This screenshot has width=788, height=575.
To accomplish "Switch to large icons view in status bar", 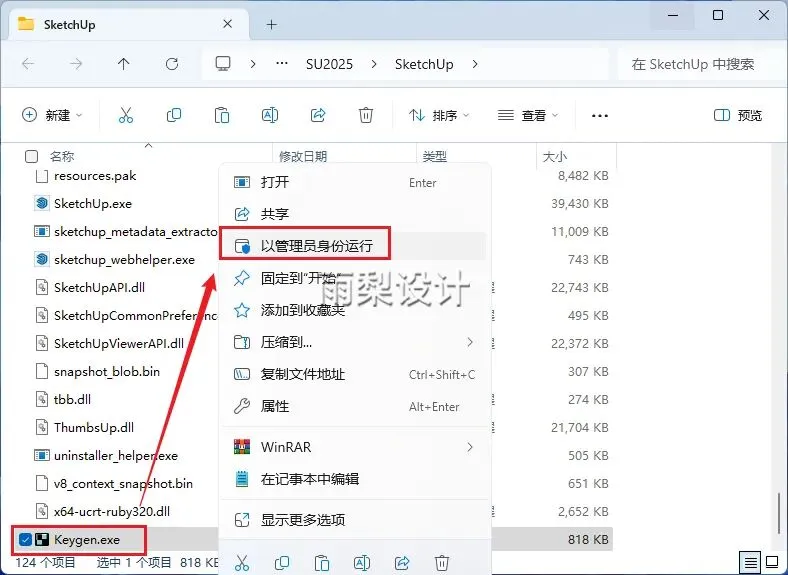I will (x=772, y=562).
